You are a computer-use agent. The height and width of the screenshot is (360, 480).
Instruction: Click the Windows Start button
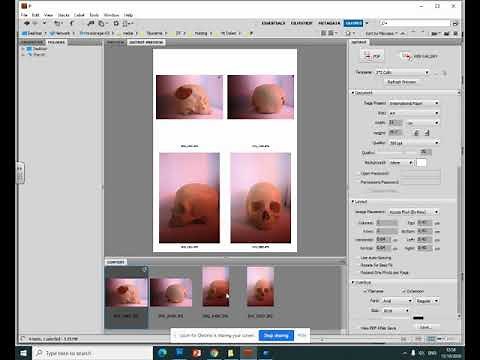click(x=23, y=353)
